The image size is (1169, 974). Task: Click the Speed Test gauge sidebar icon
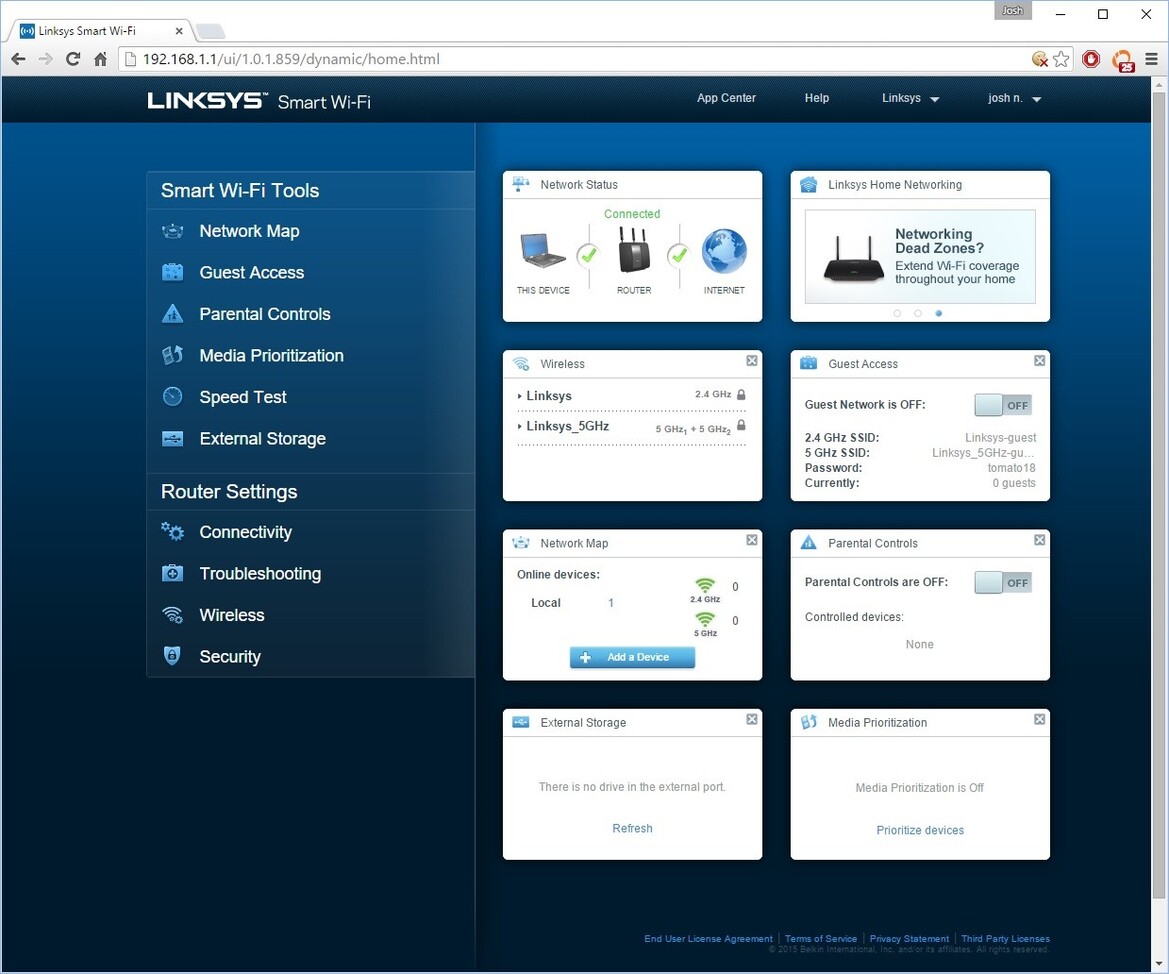172,397
